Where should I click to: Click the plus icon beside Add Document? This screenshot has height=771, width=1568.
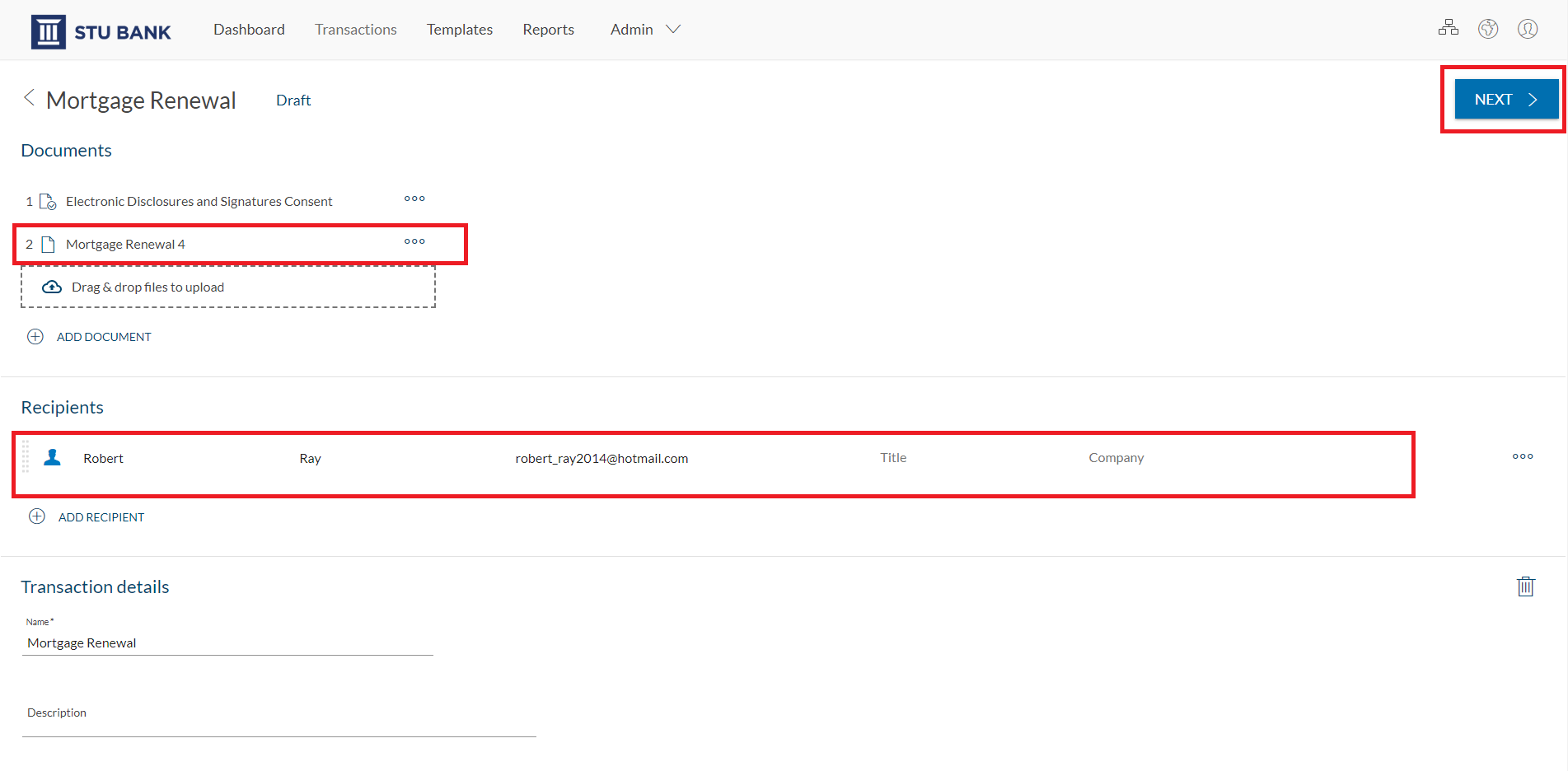point(35,337)
